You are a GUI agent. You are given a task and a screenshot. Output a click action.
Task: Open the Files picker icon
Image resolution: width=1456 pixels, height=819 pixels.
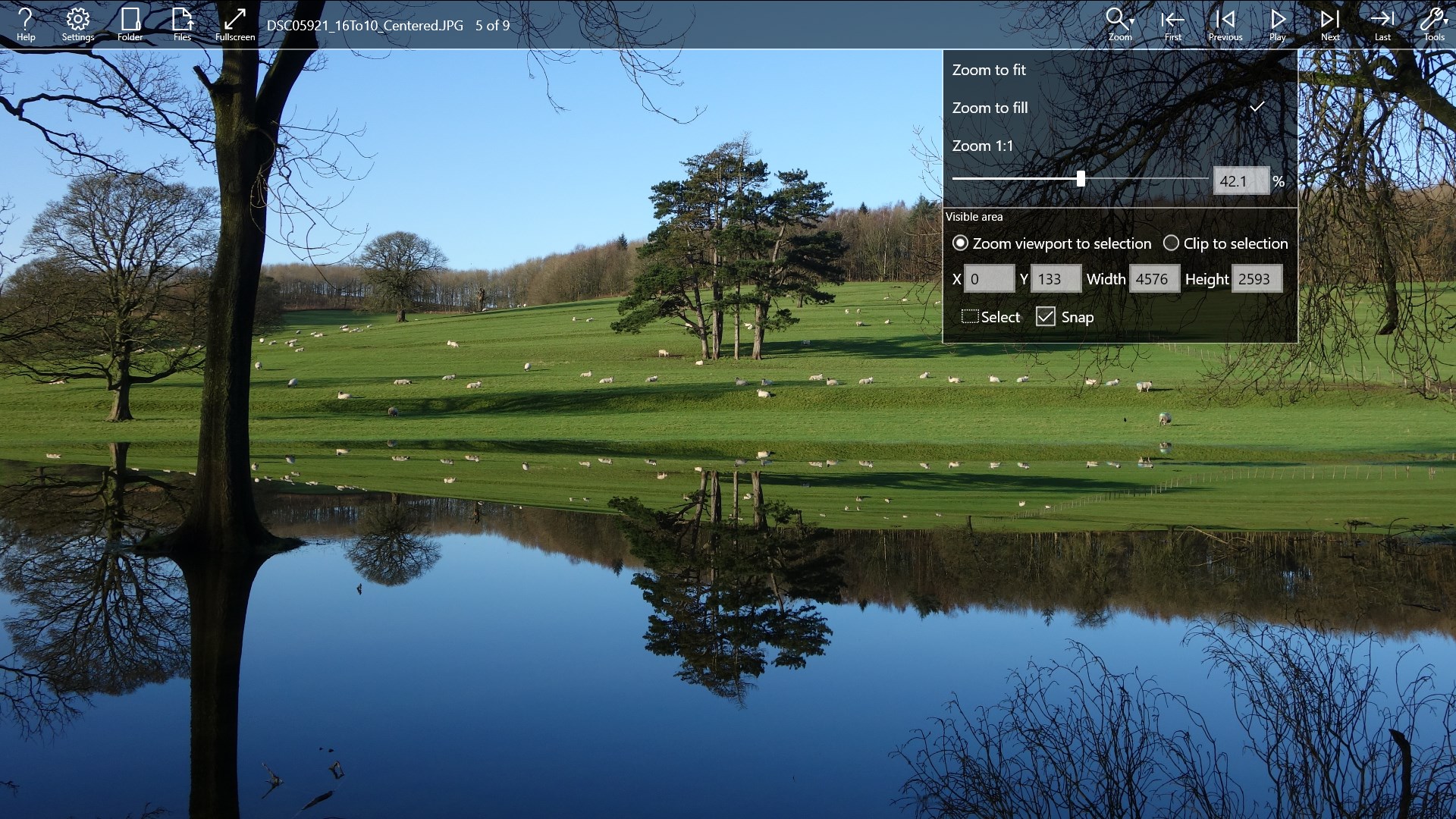182,24
